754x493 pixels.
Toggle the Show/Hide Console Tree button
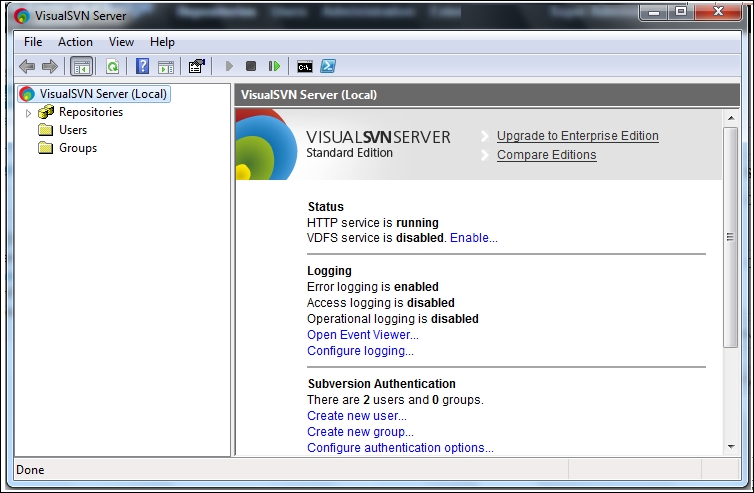point(82,66)
